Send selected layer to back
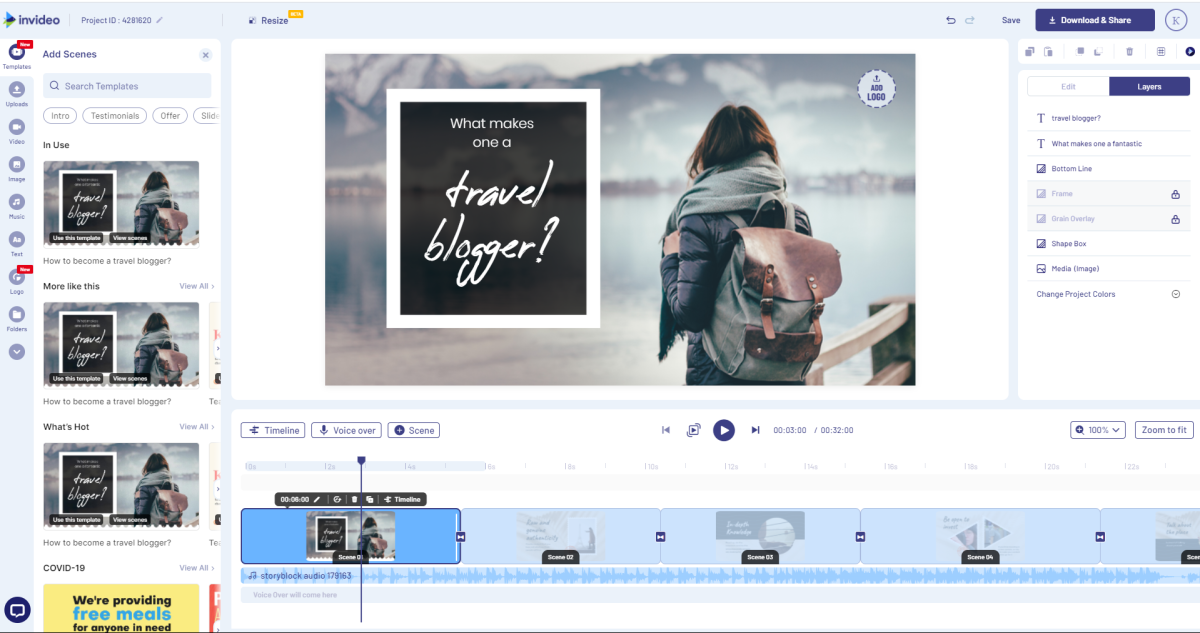The height and width of the screenshot is (633, 1200). (1098, 51)
